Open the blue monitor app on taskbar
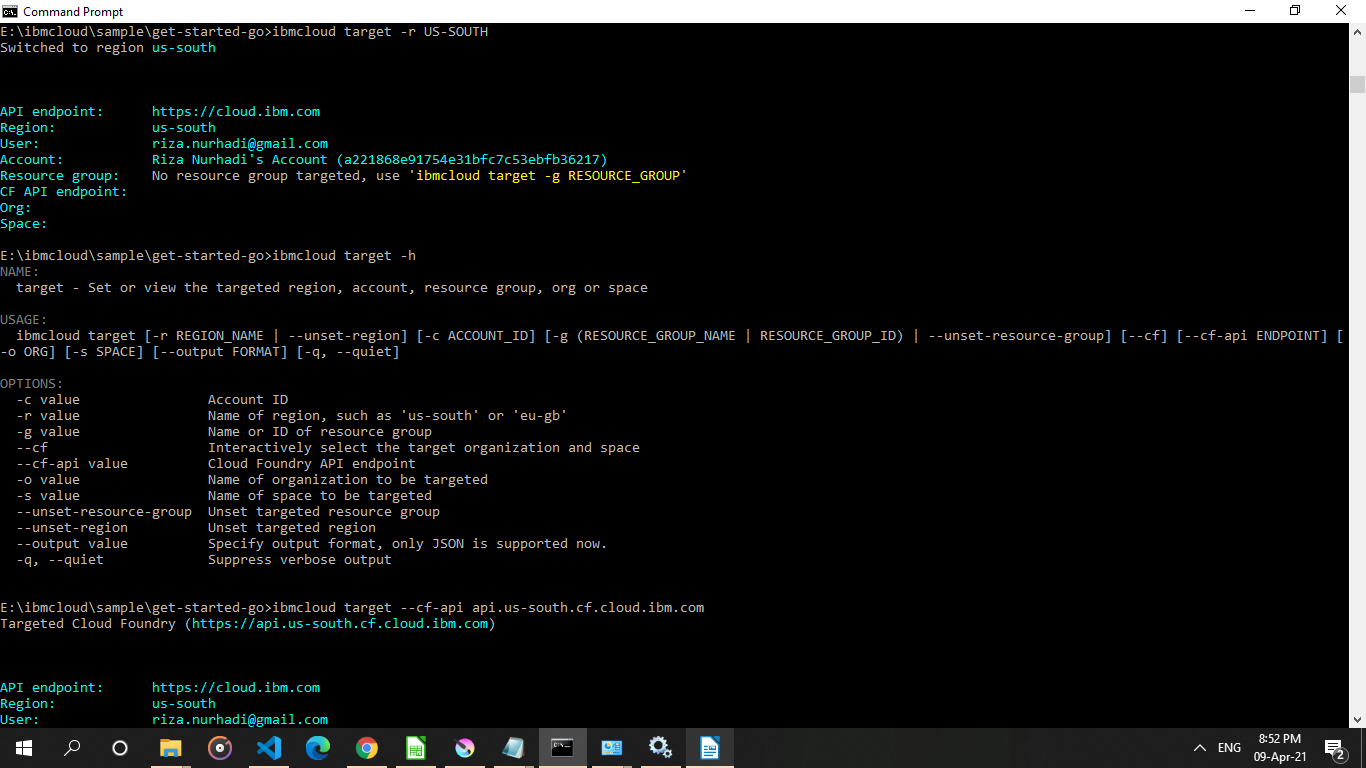 (612, 747)
